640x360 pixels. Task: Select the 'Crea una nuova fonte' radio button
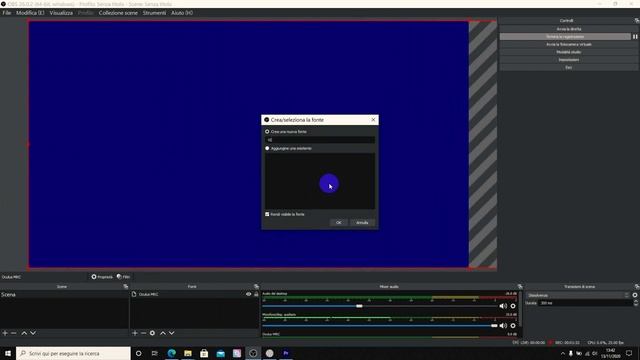click(x=267, y=131)
